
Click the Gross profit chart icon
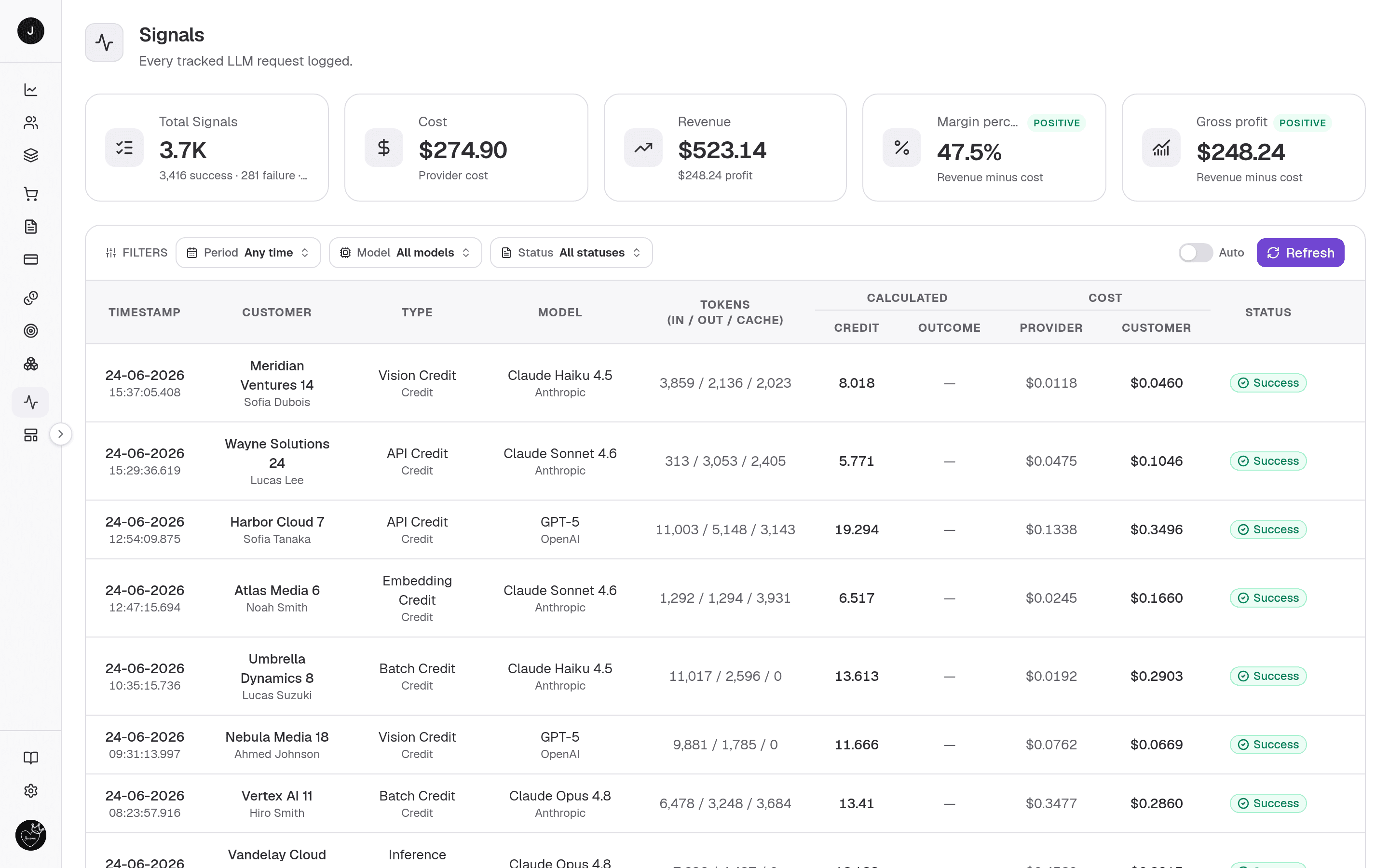click(x=1161, y=148)
